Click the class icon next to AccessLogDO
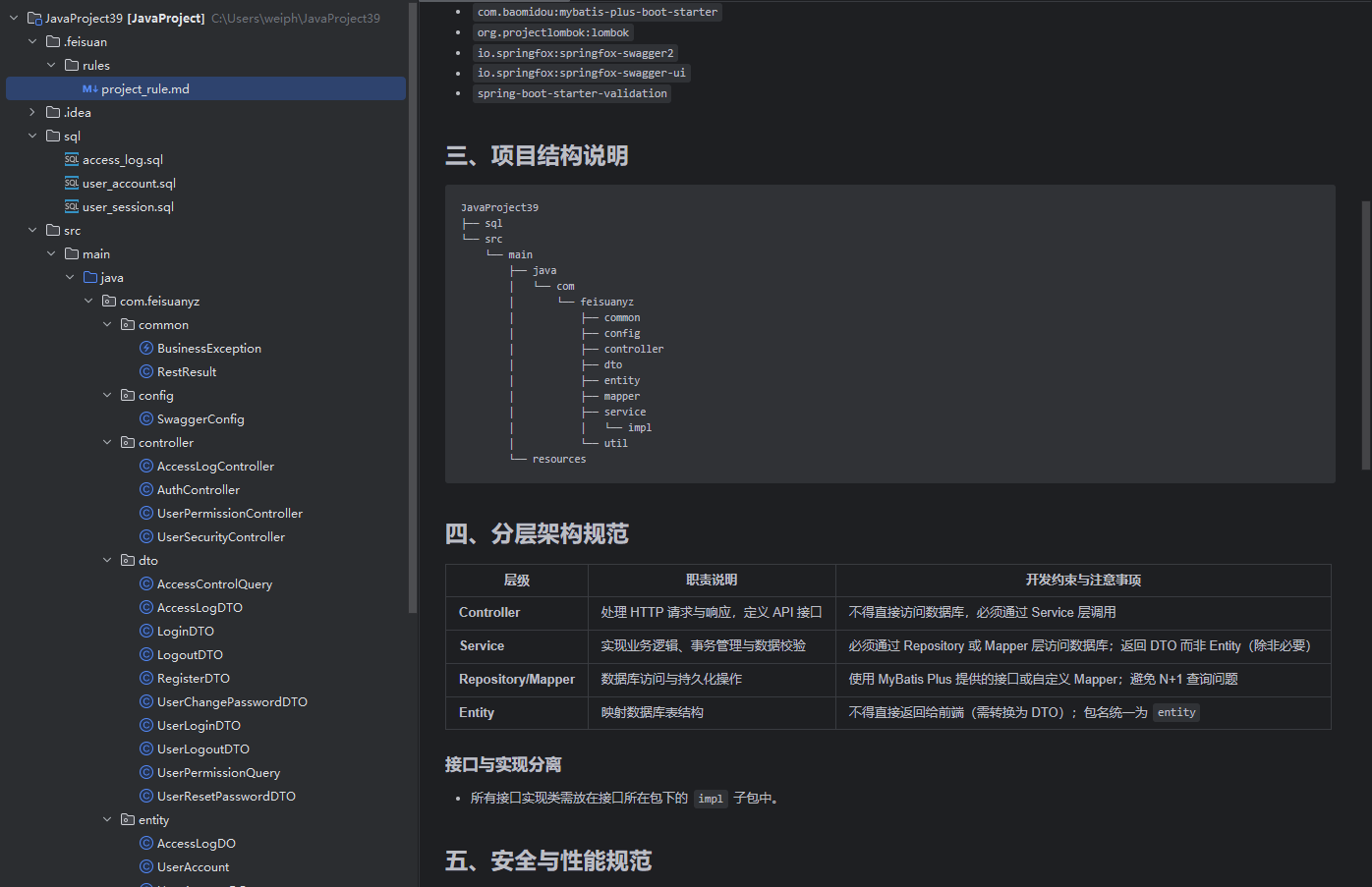The height and width of the screenshot is (887, 1372). pyautogui.click(x=146, y=844)
